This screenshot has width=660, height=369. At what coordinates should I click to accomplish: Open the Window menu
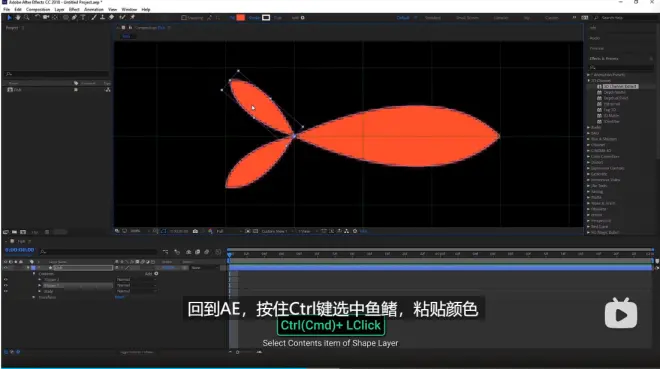click(x=129, y=9)
